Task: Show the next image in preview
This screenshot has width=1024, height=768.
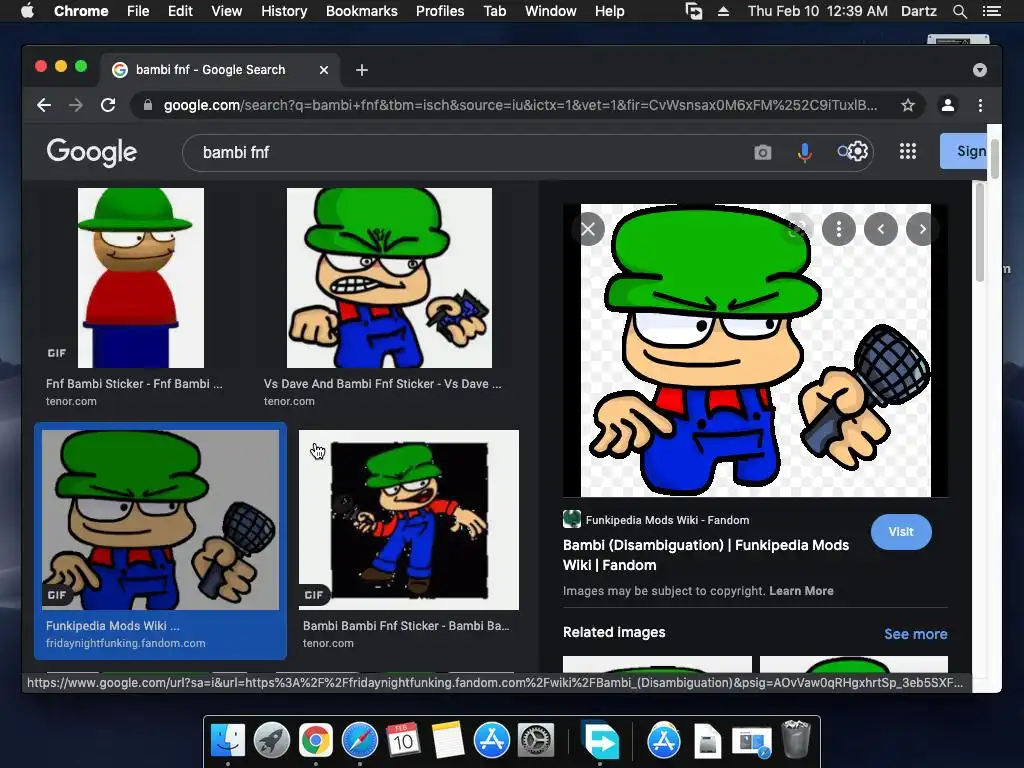Action: click(x=922, y=229)
